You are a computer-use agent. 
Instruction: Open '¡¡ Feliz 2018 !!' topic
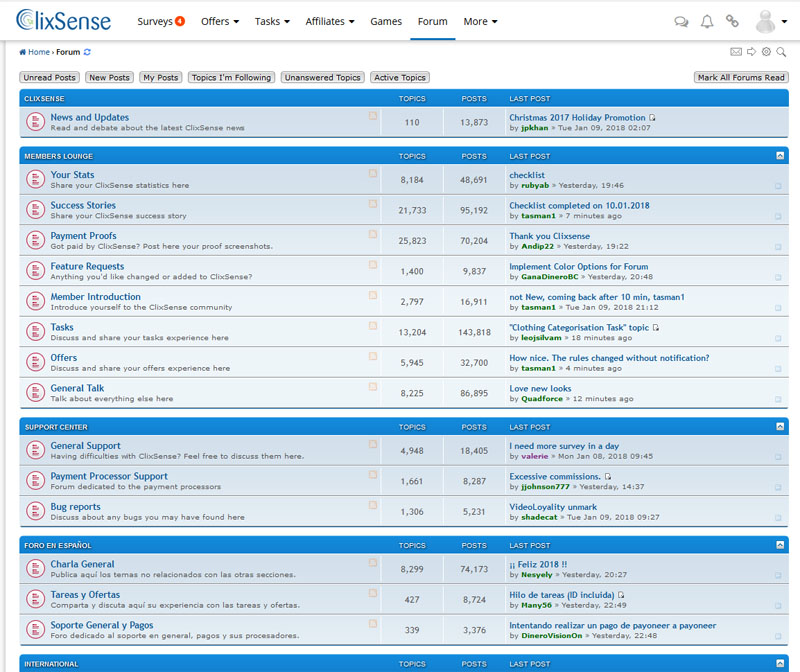(538, 564)
